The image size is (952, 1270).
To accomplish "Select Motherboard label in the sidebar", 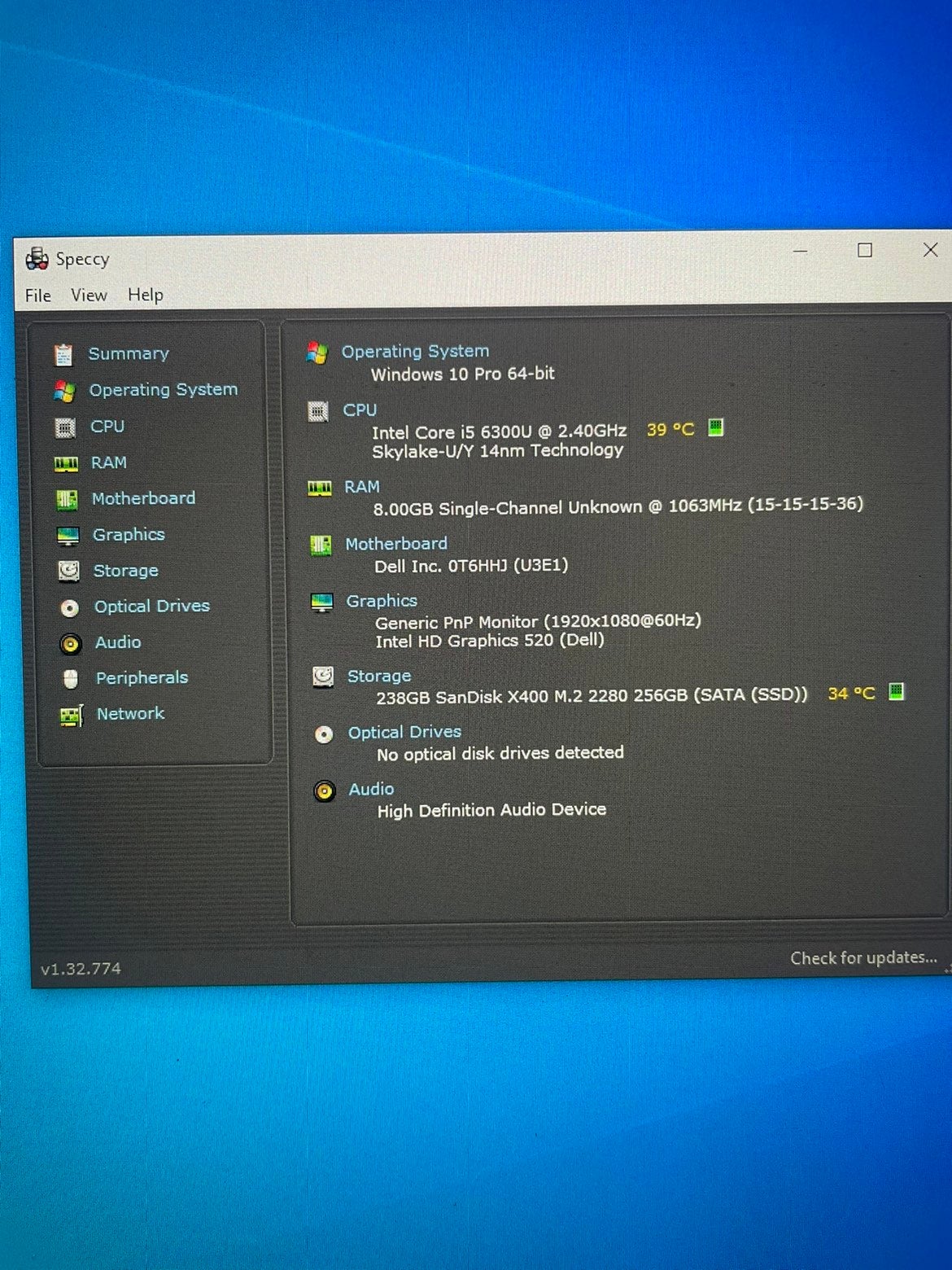I will (x=143, y=498).
